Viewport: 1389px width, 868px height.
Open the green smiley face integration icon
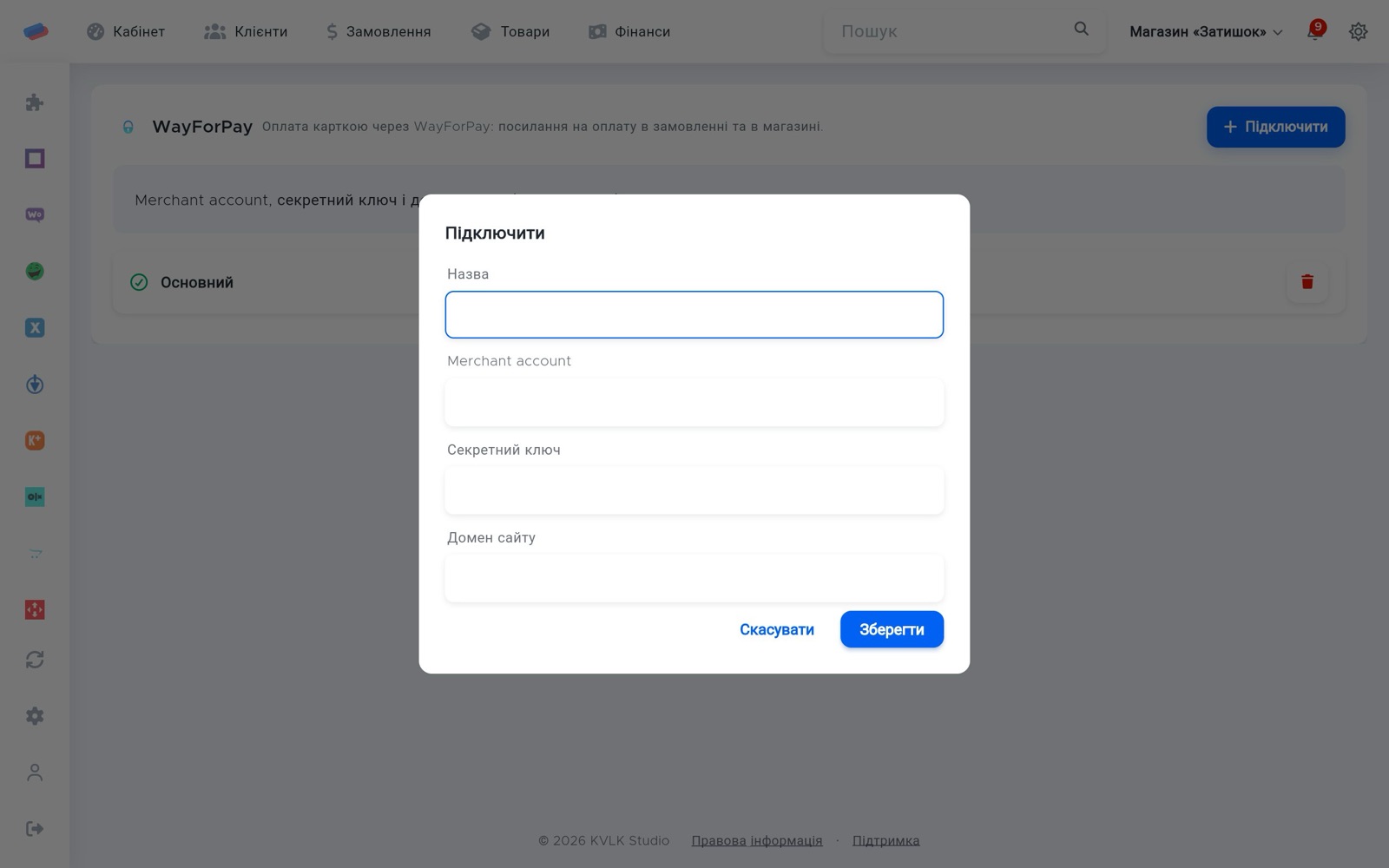pyautogui.click(x=35, y=272)
